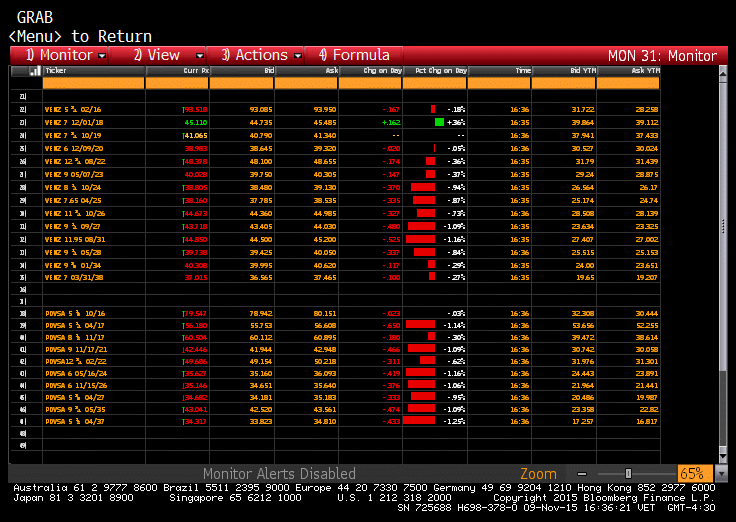
Task: Click the +.162 change on day value
Action: (x=391, y=123)
